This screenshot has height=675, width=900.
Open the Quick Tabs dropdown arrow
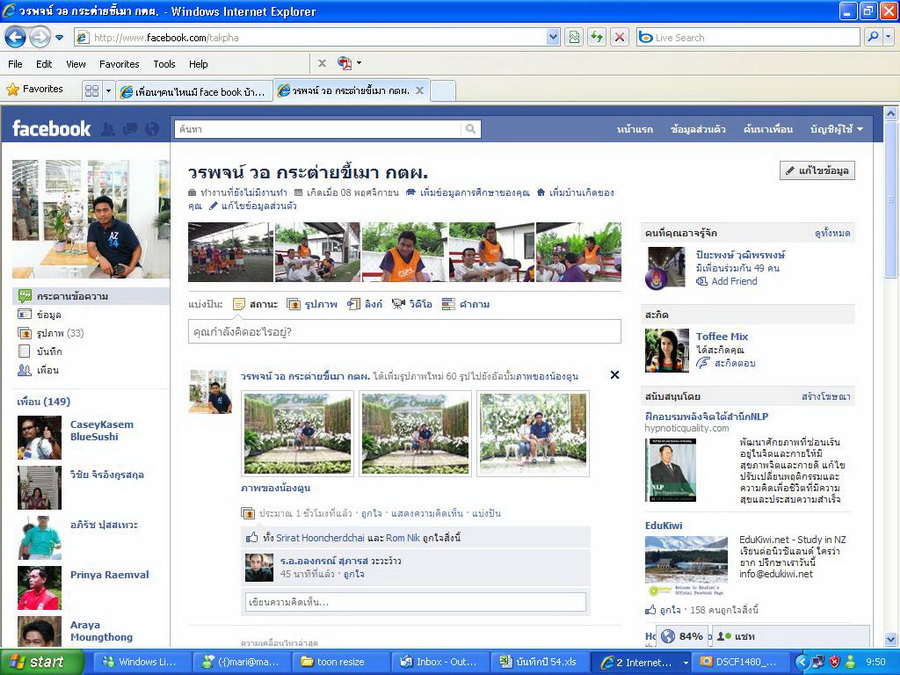(x=106, y=91)
